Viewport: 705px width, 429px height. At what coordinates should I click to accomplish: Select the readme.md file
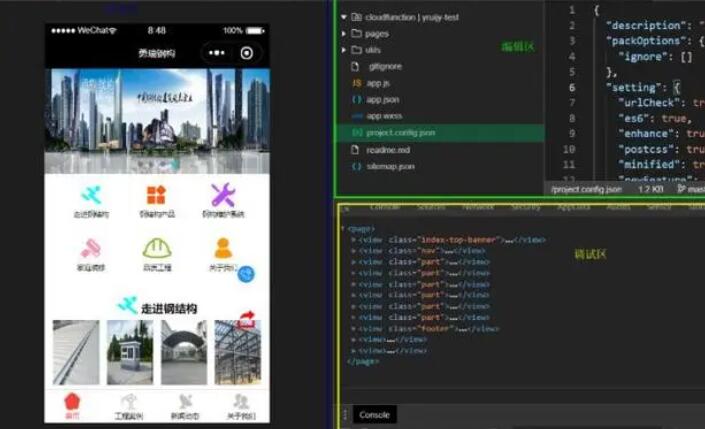[x=388, y=150]
